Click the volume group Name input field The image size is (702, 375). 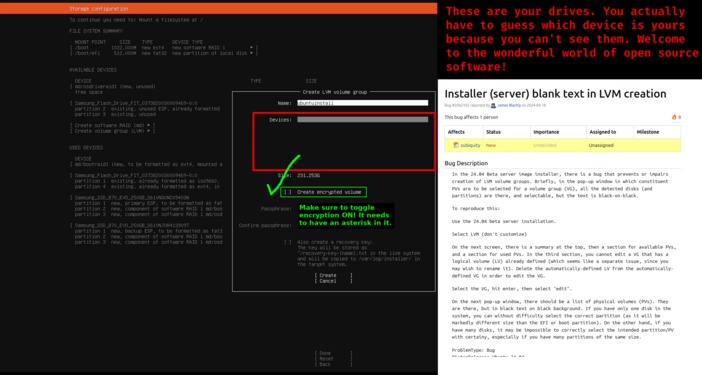click(x=362, y=103)
